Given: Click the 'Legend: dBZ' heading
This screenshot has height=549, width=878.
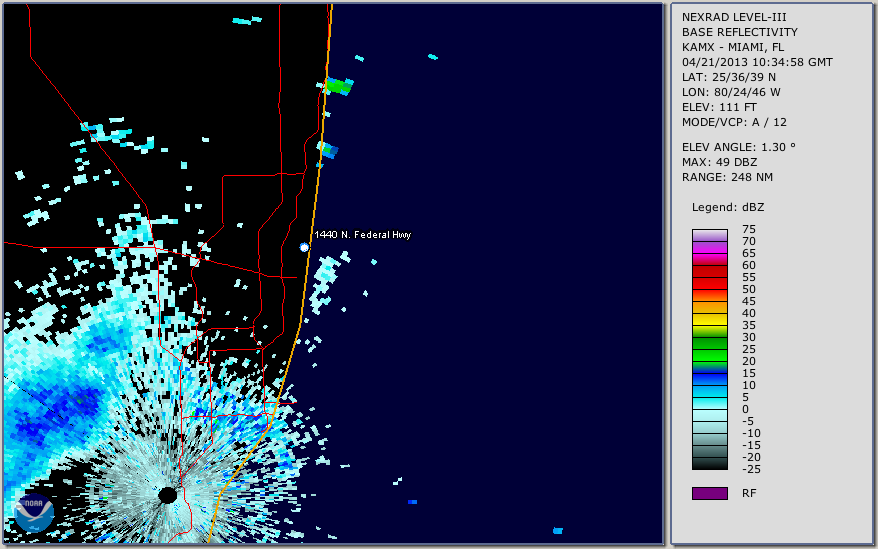Looking at the screenshot, I should [x=728, y=207].
